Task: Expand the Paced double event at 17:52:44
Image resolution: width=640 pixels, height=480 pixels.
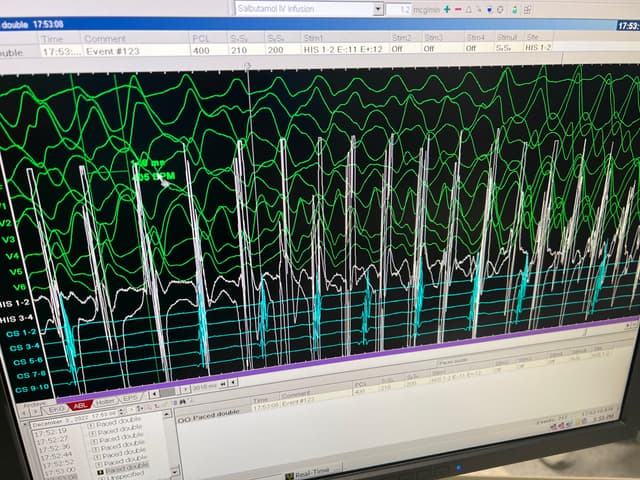Action: tap(96, 449)
